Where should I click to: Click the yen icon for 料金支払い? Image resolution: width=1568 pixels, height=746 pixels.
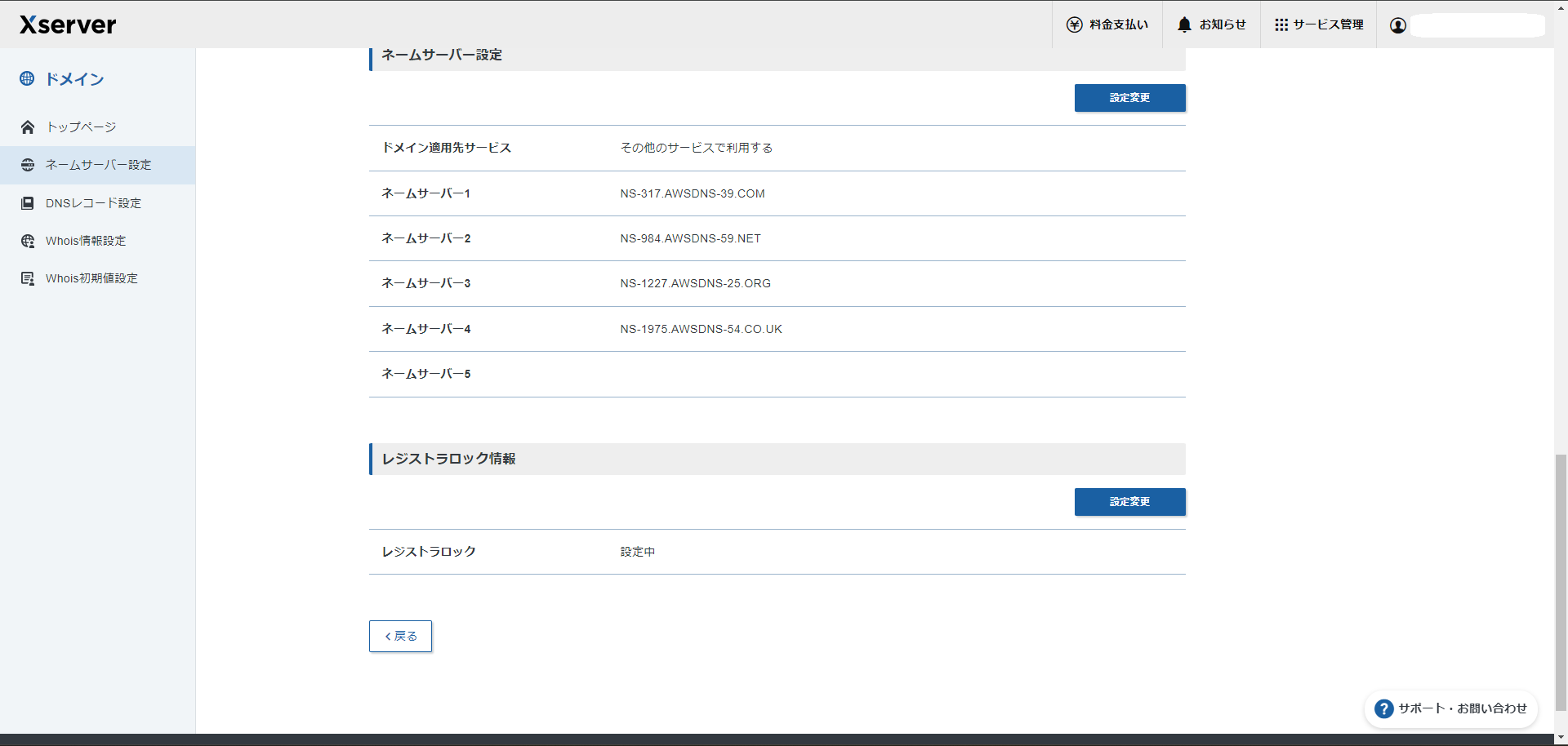(x=1075, y=24)
